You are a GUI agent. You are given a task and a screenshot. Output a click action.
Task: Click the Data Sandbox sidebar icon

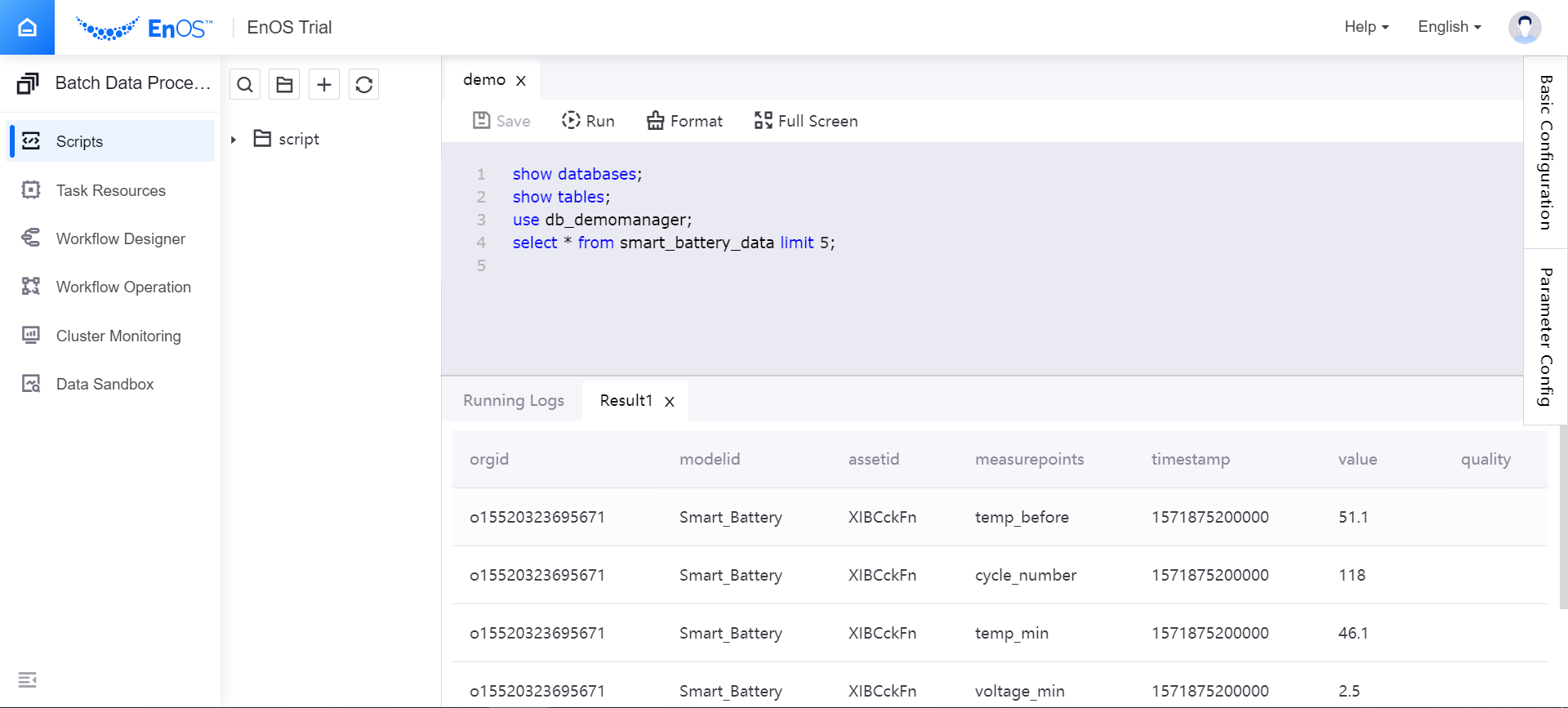coord(31,384)
